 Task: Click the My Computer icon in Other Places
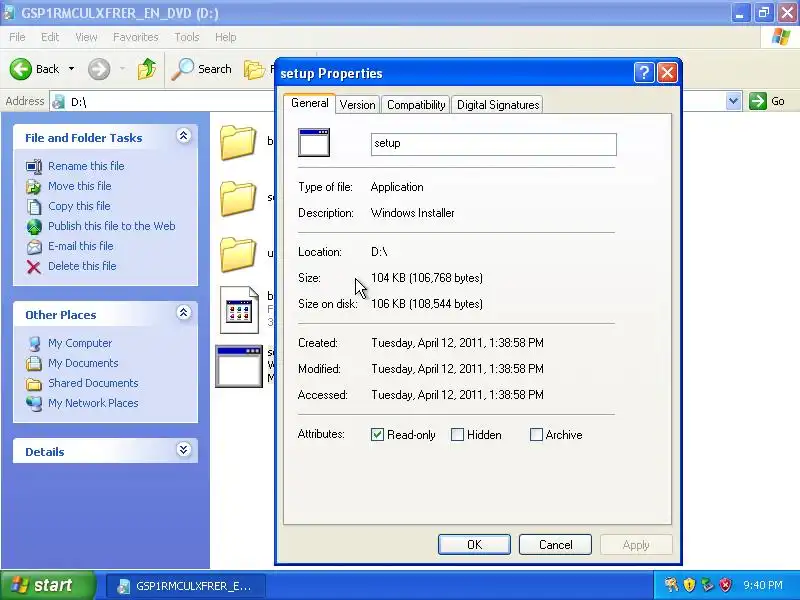(34, 343)
